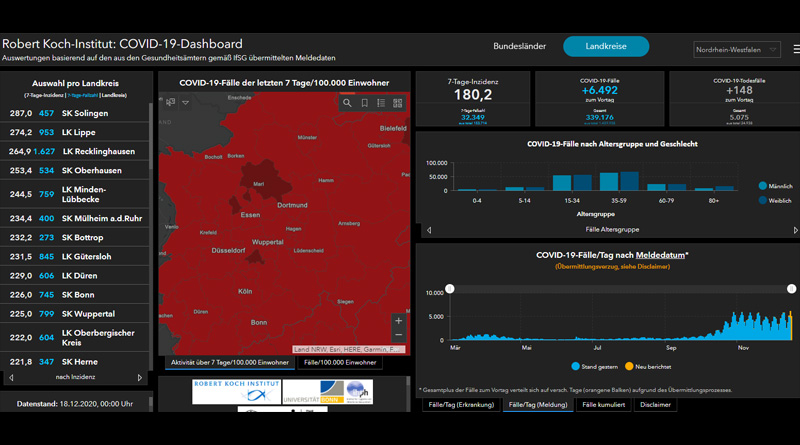This screenshot has height=445, width=800.
Task: Select SK Mülheim a.d.Ruhr row
Action: [74, 218]
